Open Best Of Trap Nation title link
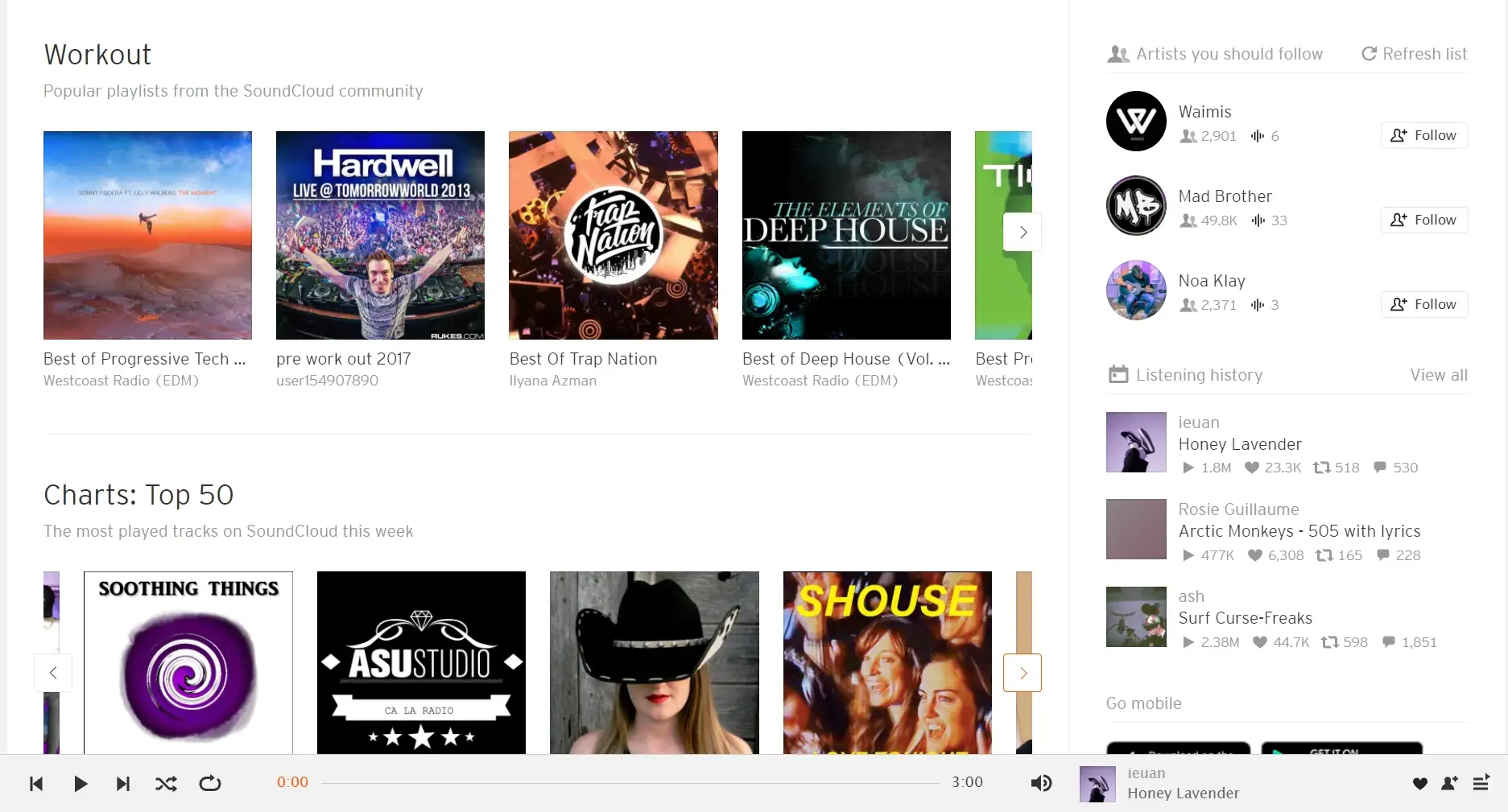The width and height of the screenshot is (1508, 812). (x=583, y=359)
